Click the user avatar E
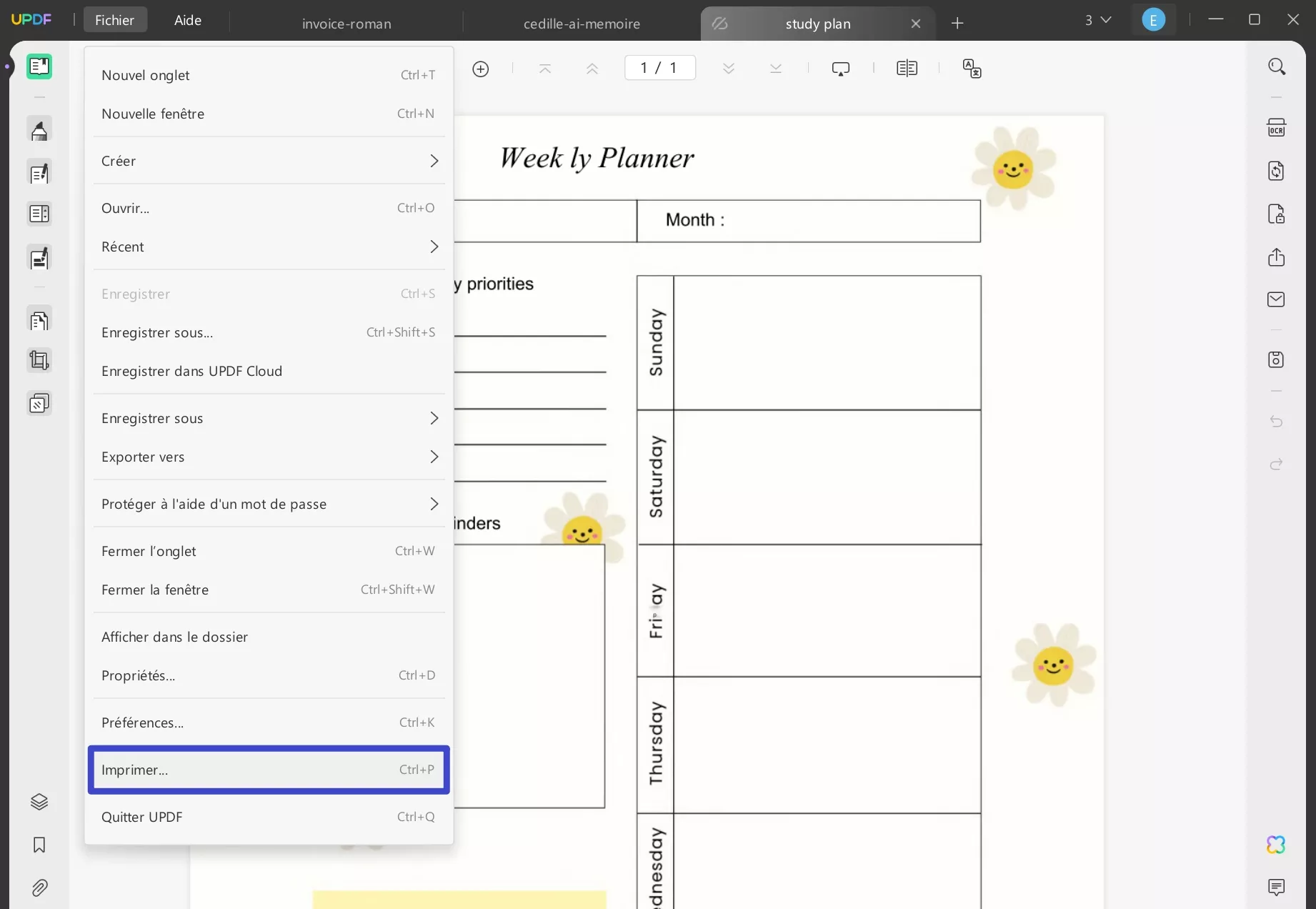The width and height of the screenshot is (1316, 909). click(1152, 19)
